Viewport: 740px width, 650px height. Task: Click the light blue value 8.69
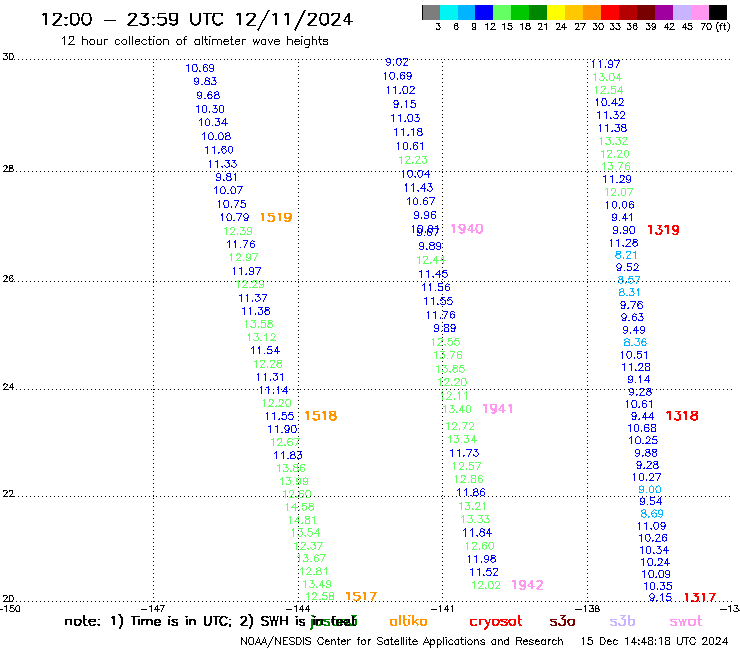click(x=652, y=514)
